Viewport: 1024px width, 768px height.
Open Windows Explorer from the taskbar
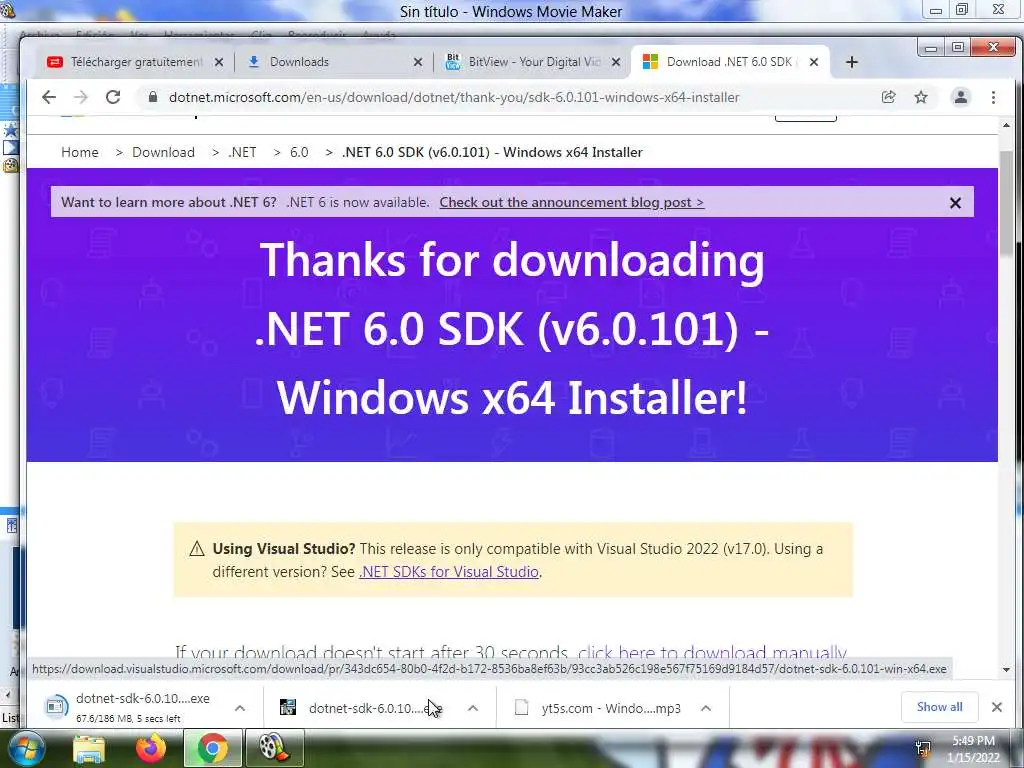[89, 748]
